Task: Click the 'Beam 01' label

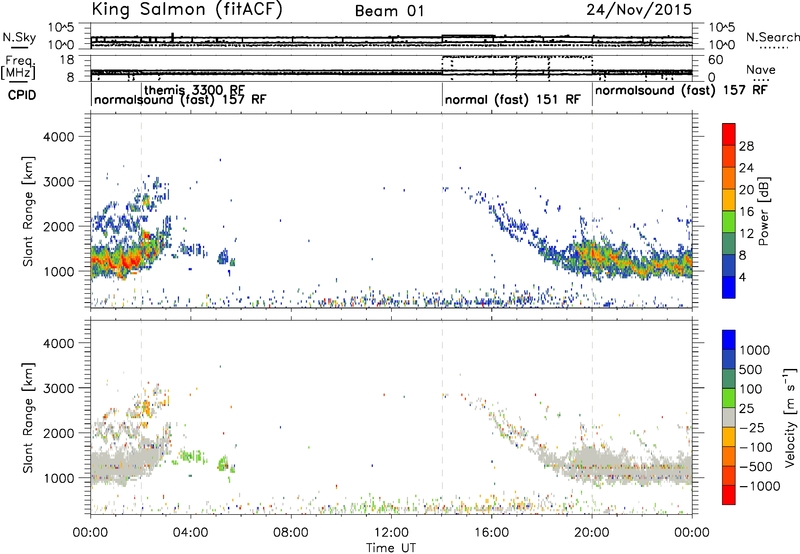Action: [x=389, y=11]
